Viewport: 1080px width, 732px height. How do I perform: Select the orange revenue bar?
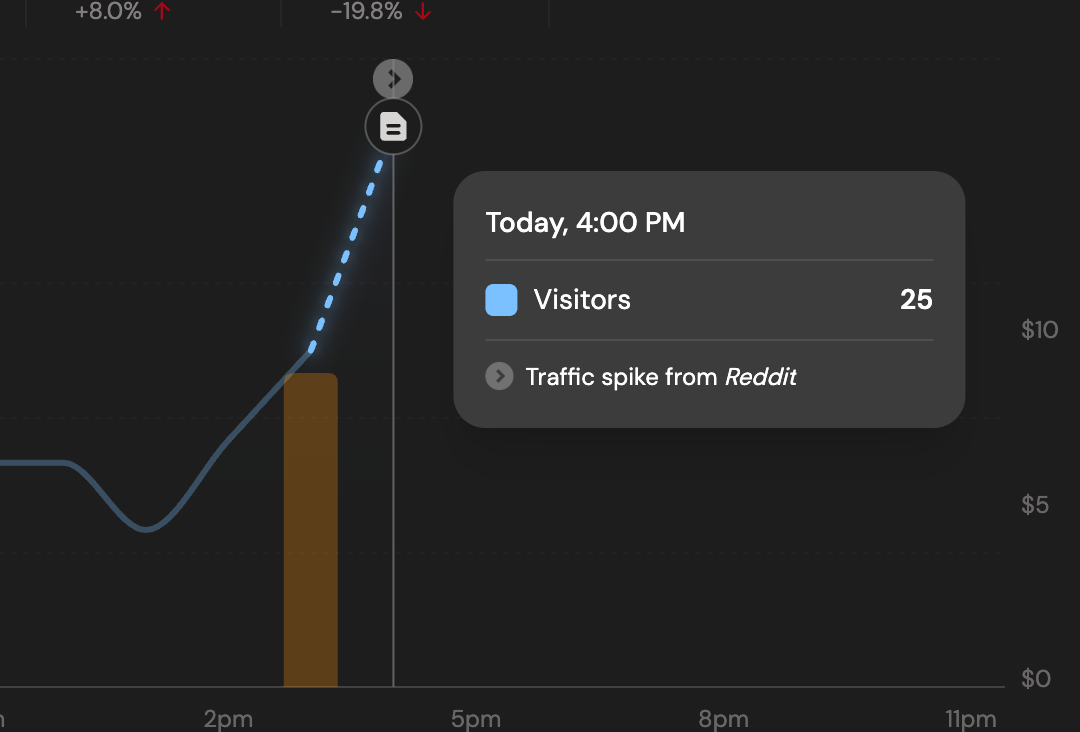tap(310, 530)
